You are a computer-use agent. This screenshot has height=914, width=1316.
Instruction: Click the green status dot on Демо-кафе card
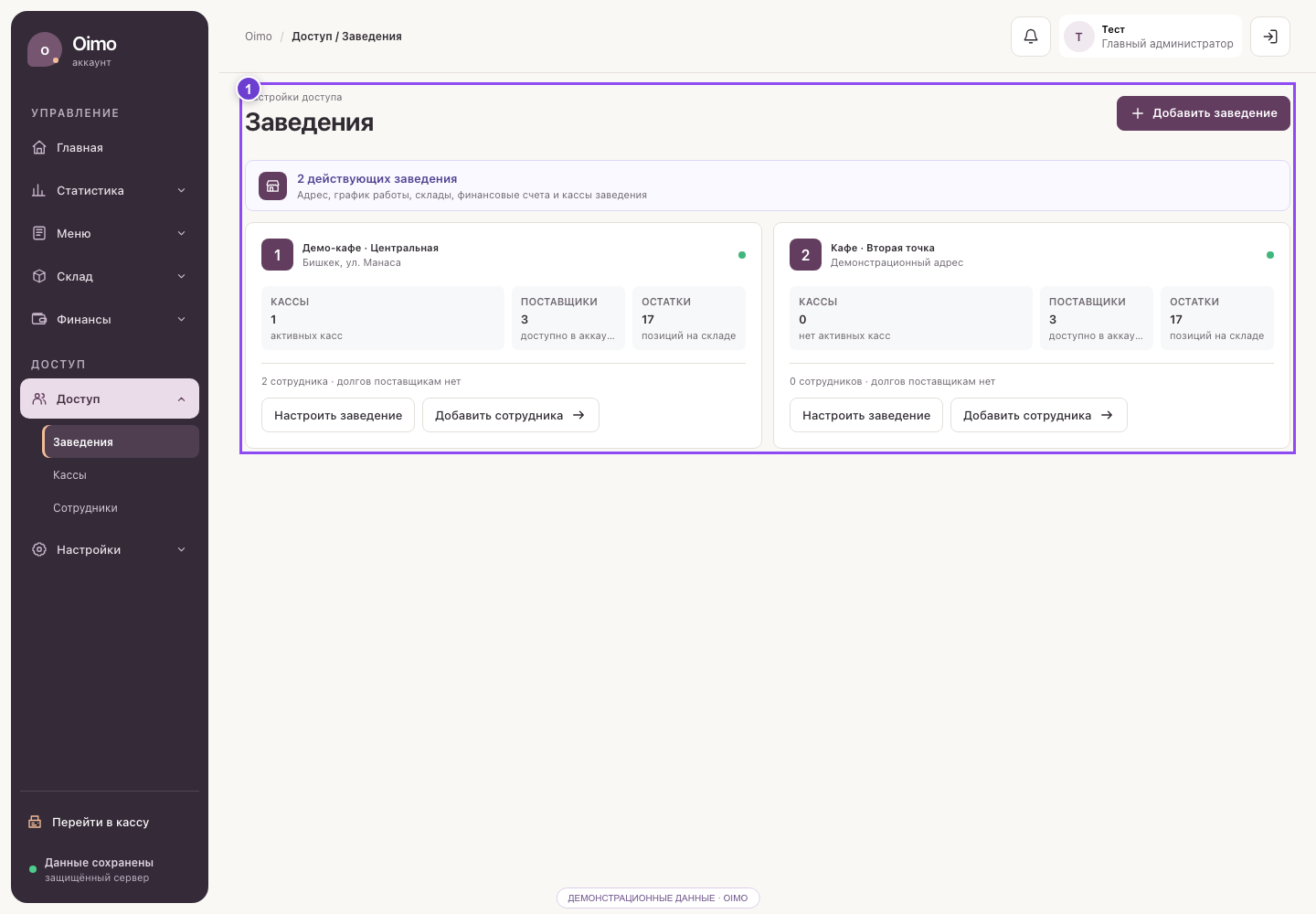(742, 255)
